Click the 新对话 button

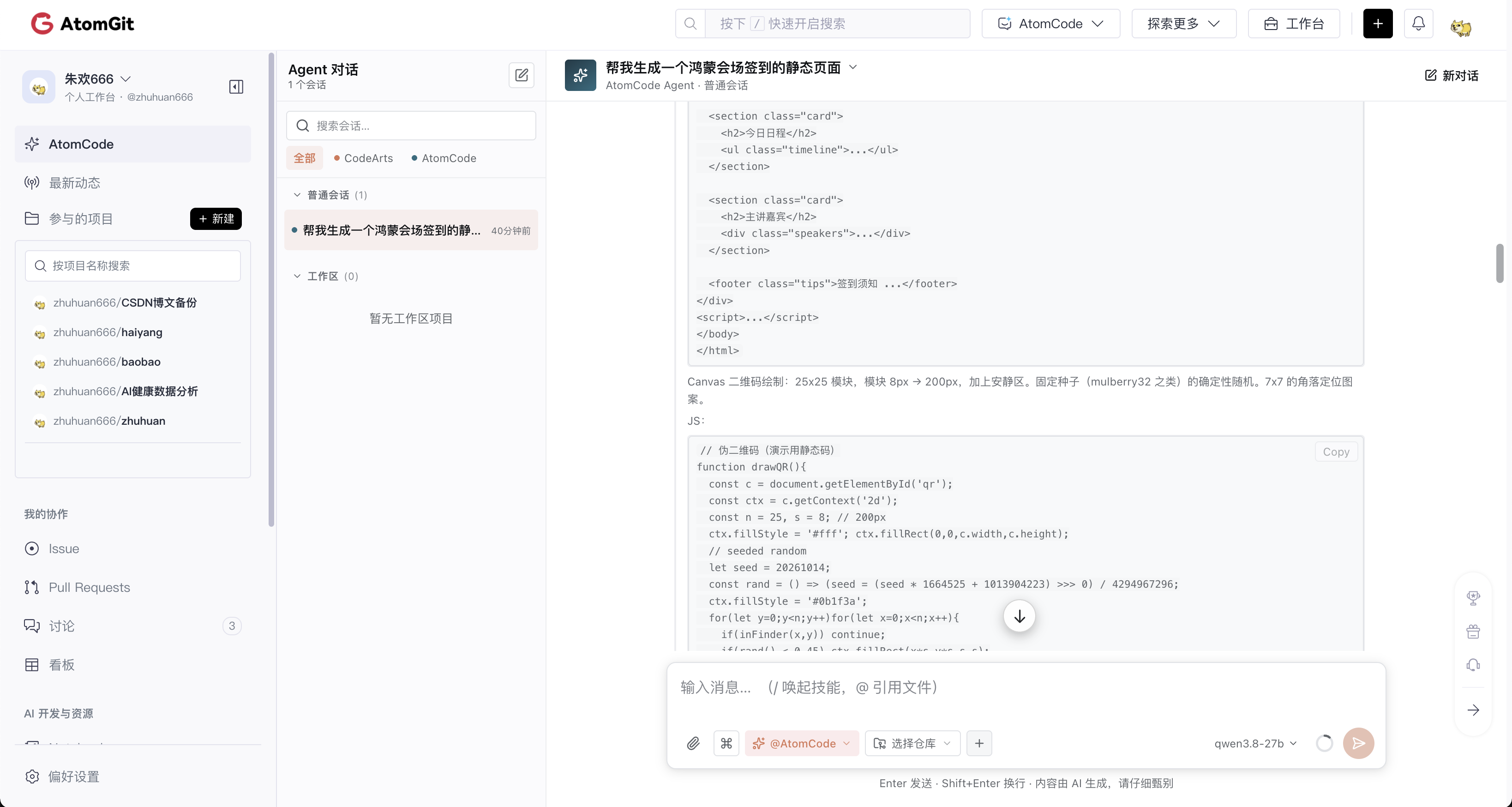[x=1452, y=75]
